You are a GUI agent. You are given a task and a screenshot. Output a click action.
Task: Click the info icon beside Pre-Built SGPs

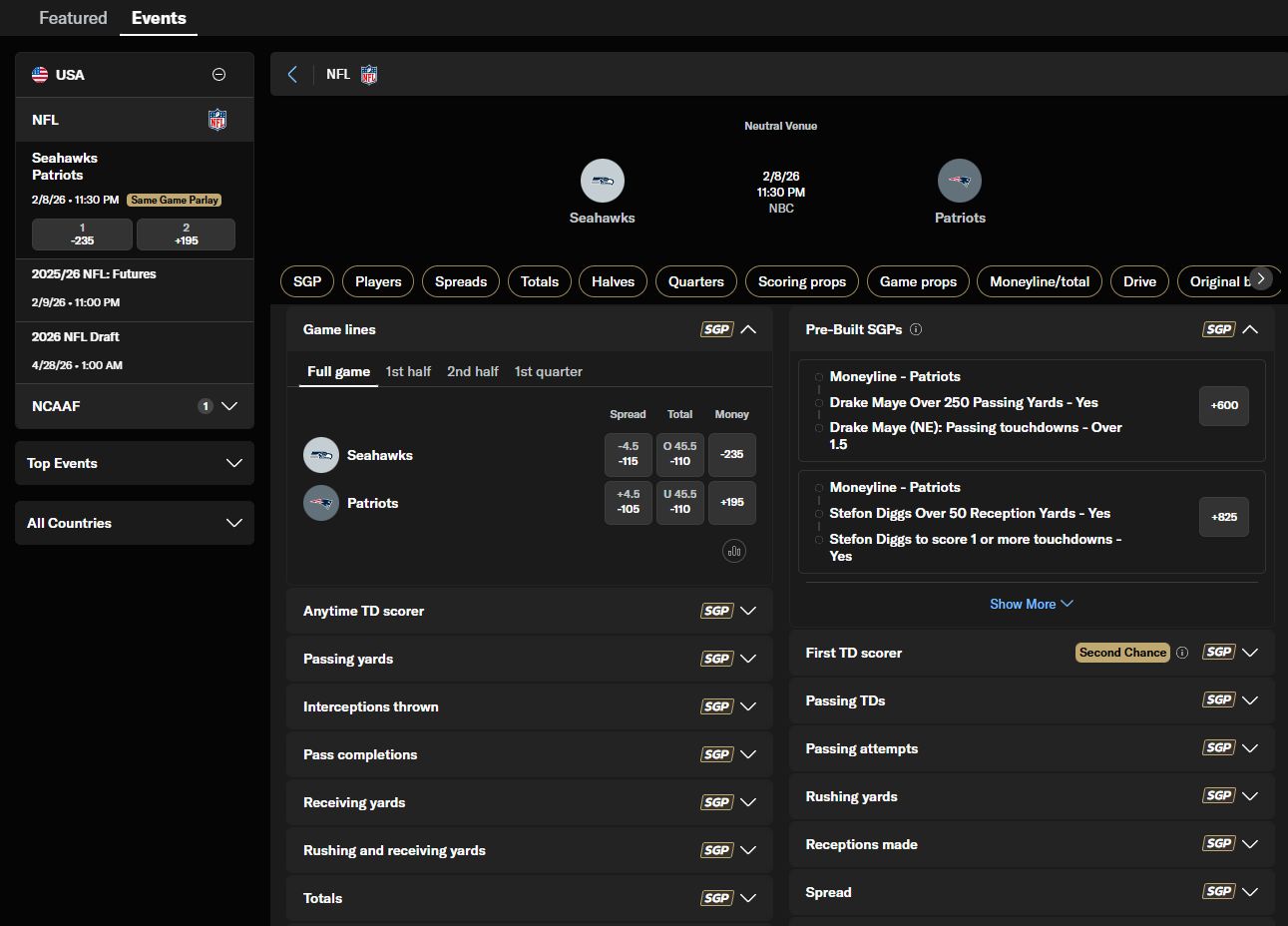[x=916, y=329]
